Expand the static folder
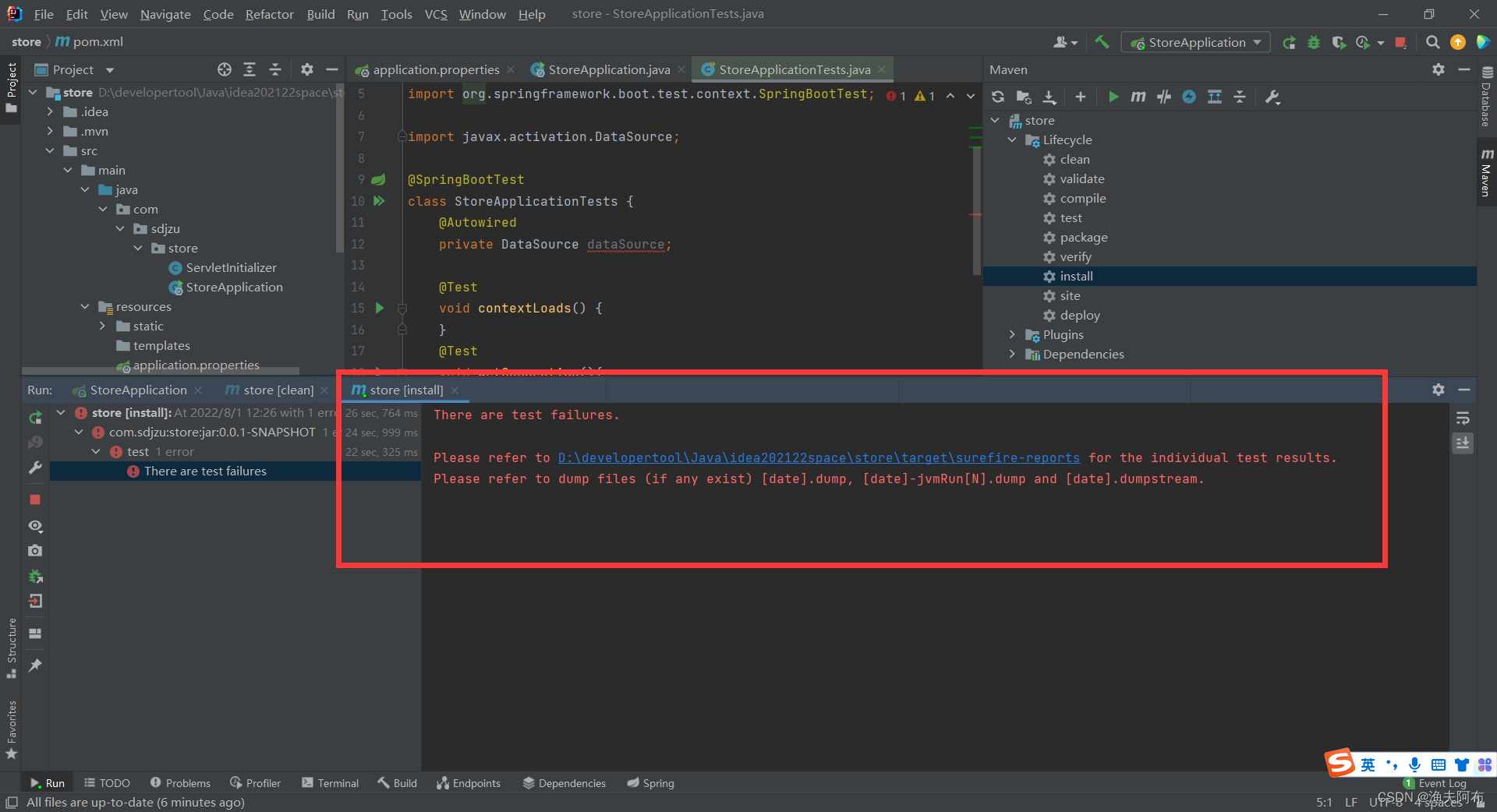This screenshot has height=812, width=1497. tap(102, 326)
